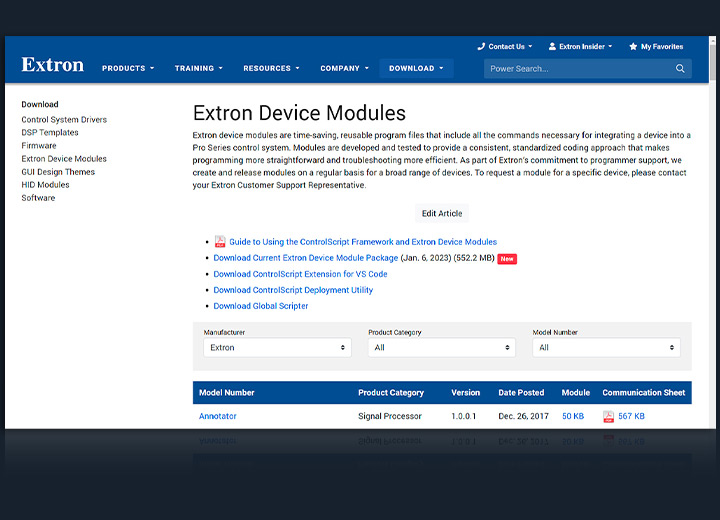Open the Model Number dropdown
This screenshot has width=720, height=520.
point(606,348)
